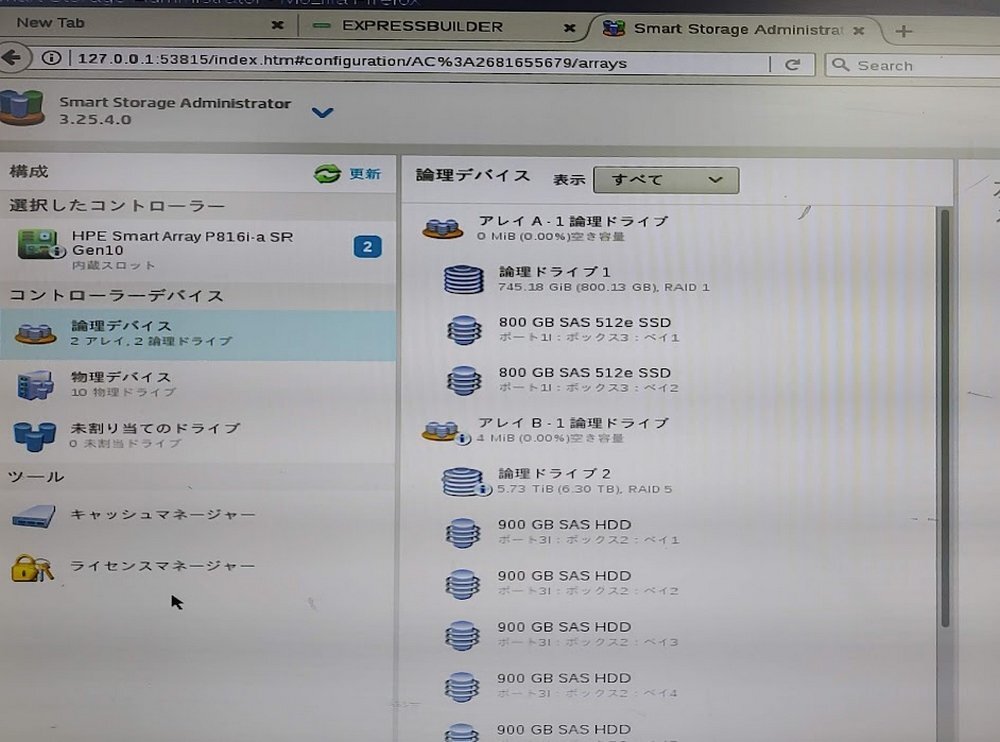
Task: Click the ライセンスマネージャー padlock keys icon
Action: tap(32, 568)
